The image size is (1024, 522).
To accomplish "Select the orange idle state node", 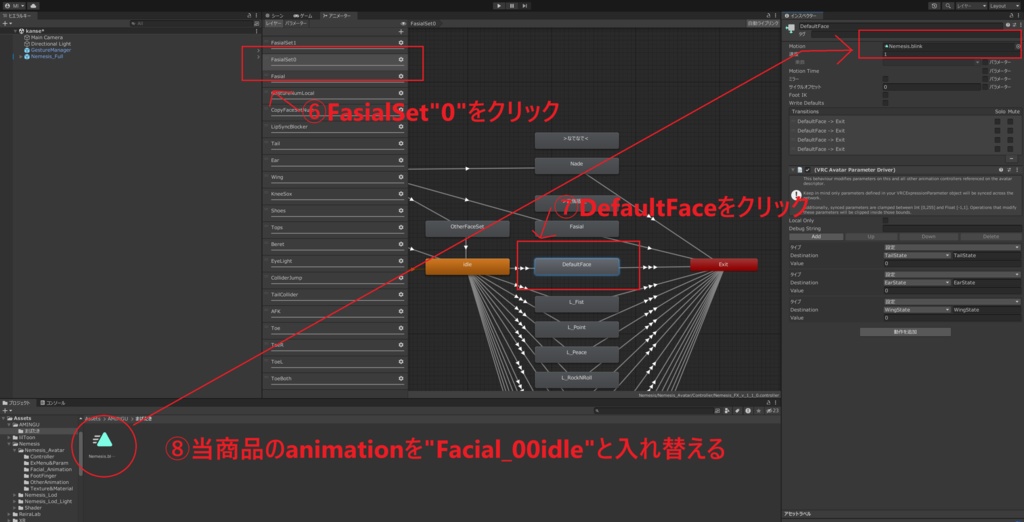I will point(467,265).
